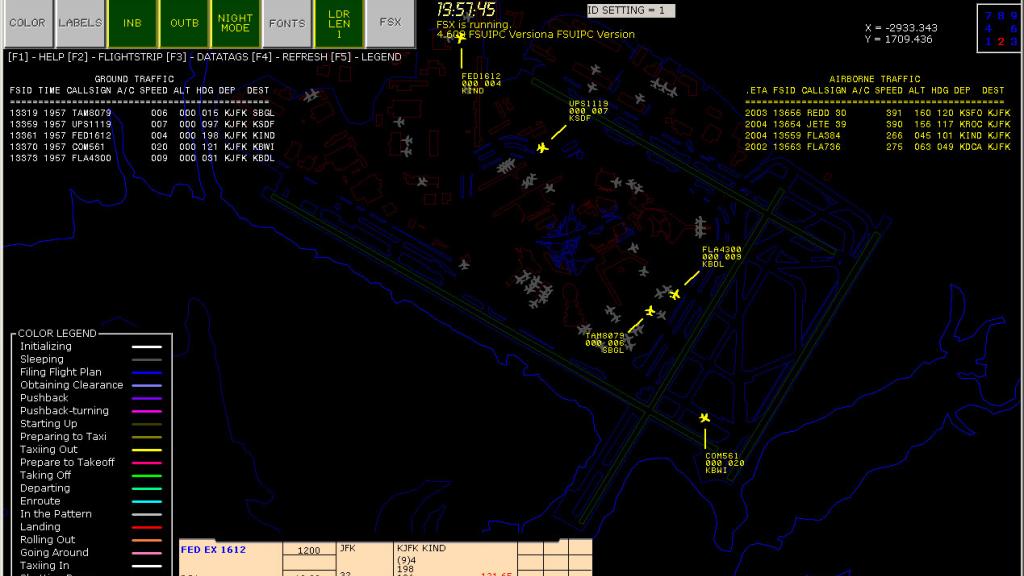Select the FLA4300 aircraft symbol
The width and height of the screenshot is (1024, 576).
click(673, 295)
